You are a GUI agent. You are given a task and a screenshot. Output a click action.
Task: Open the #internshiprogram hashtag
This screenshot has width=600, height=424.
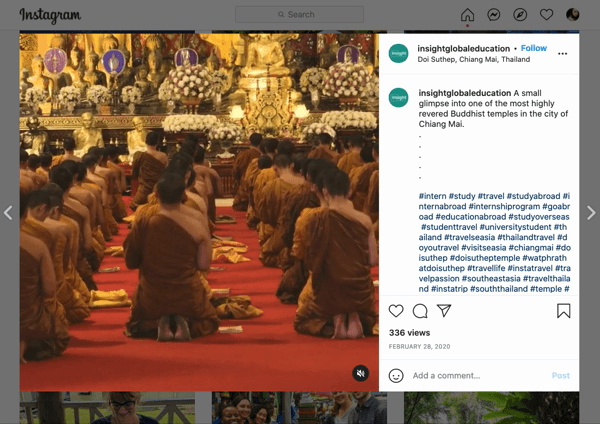(504, 206)
